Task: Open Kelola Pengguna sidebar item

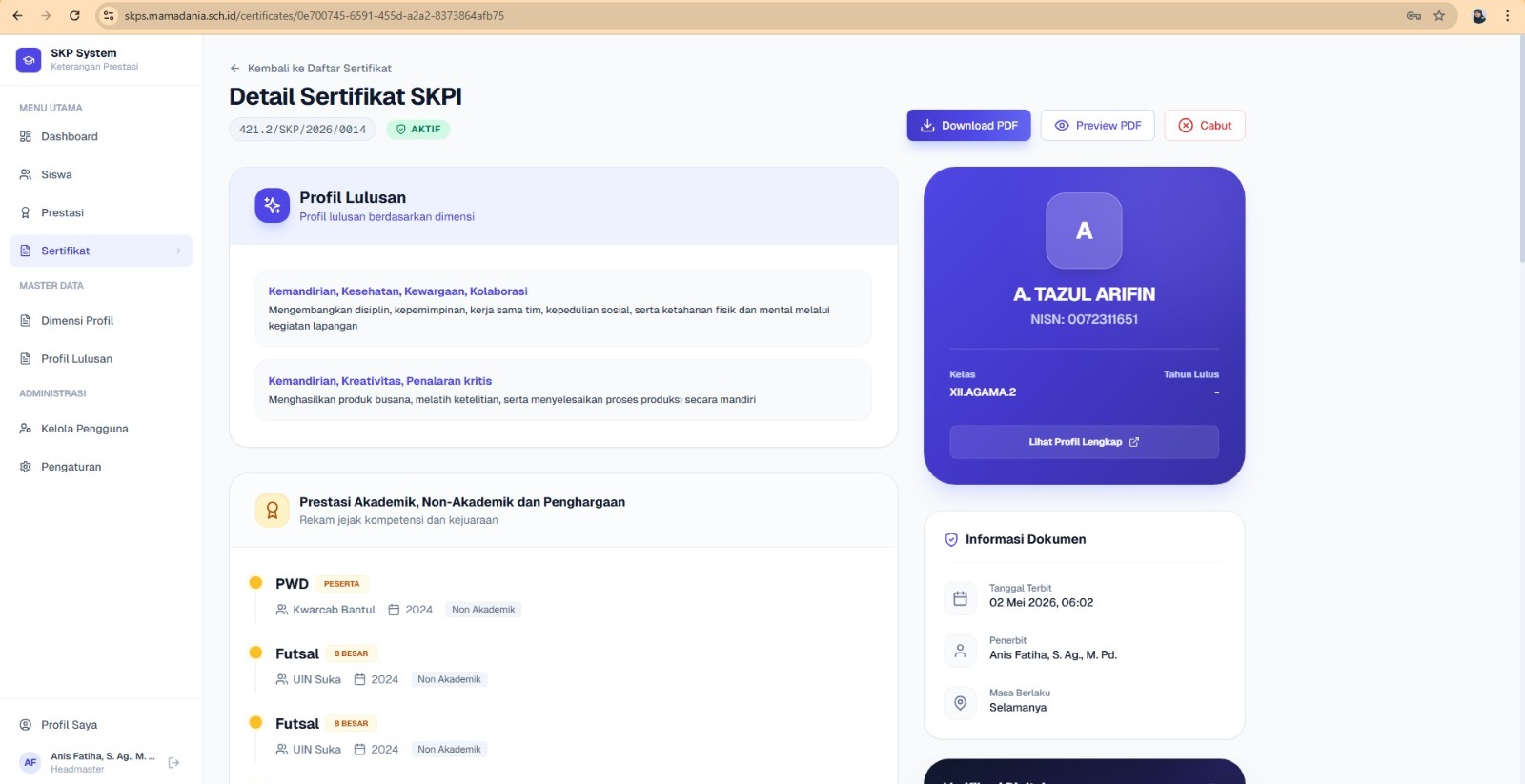Action: pos(101,429)
